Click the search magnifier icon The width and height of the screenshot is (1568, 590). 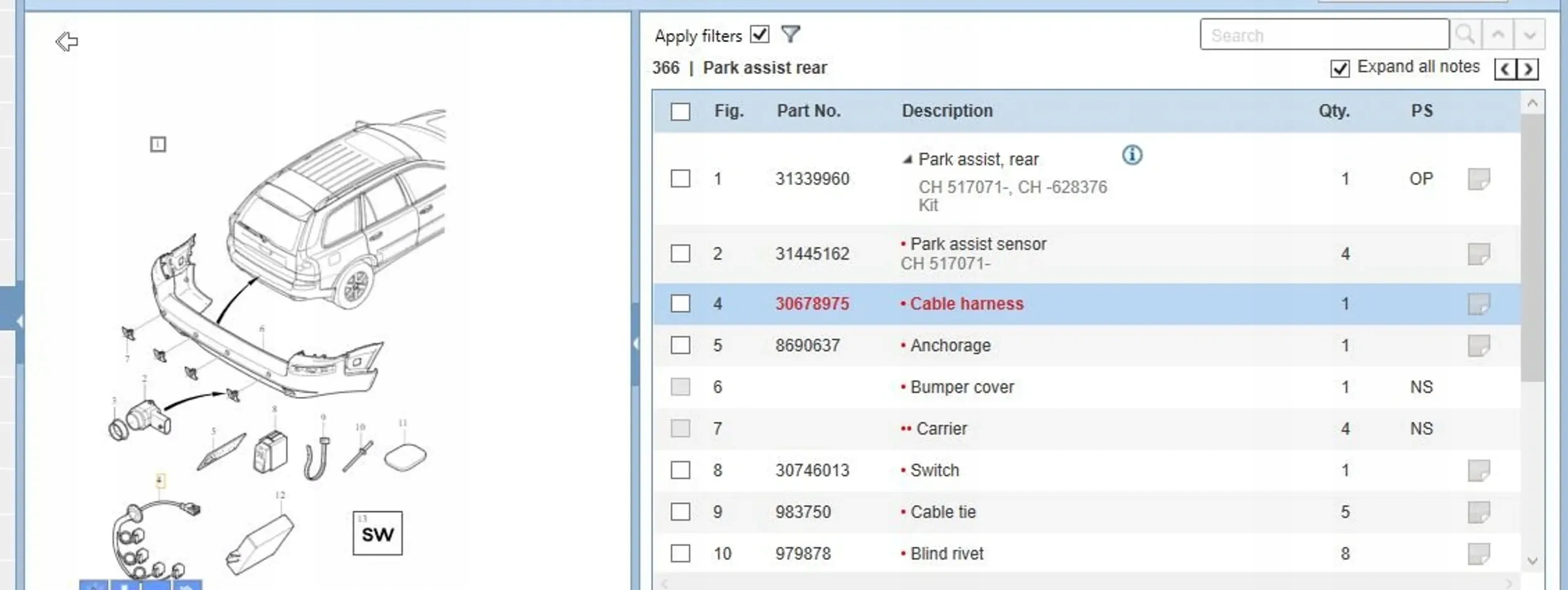pyautogui.click(x=1465, y=34)
